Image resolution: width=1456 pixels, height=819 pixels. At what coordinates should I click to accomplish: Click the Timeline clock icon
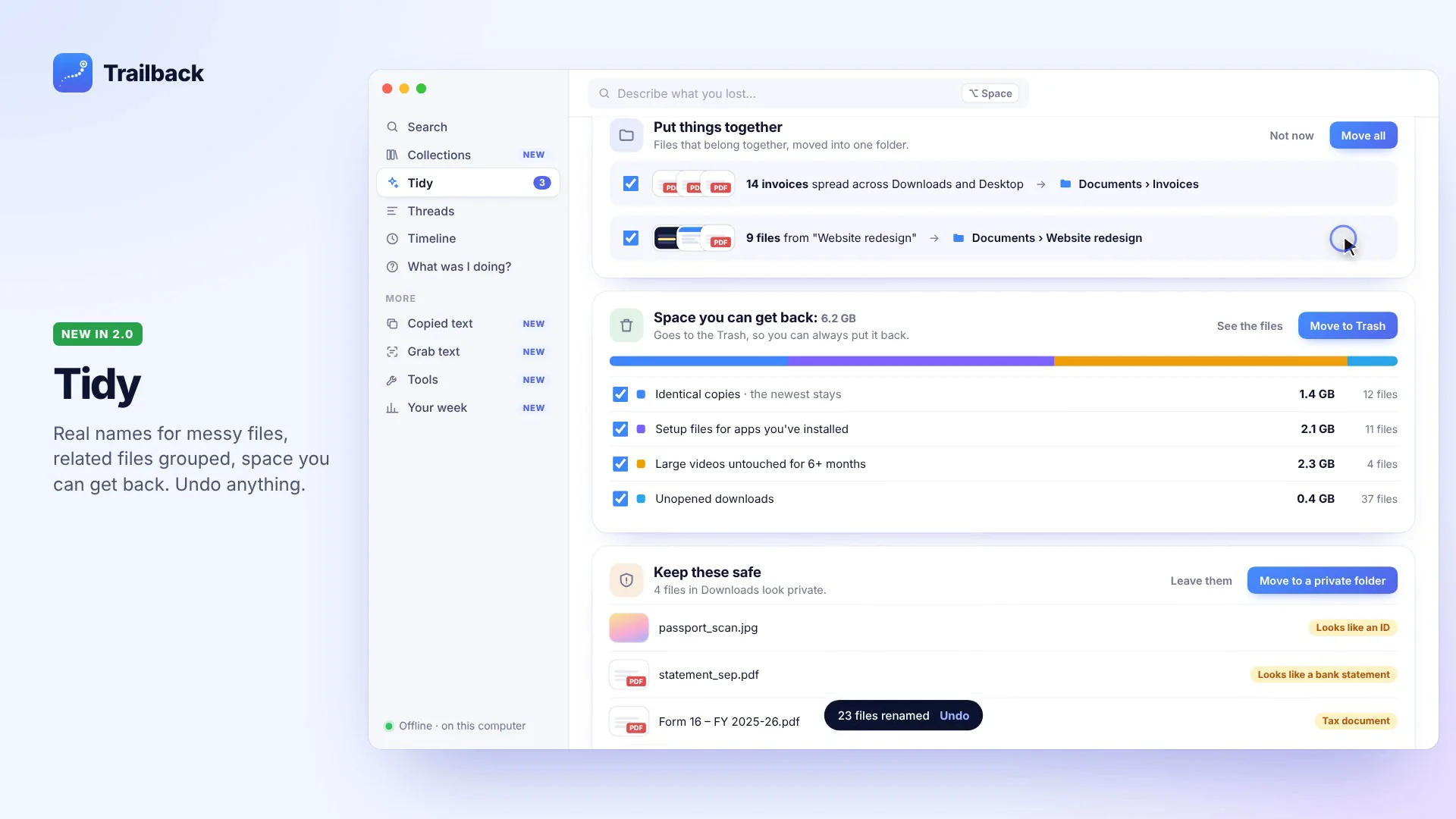pos(392,239)
